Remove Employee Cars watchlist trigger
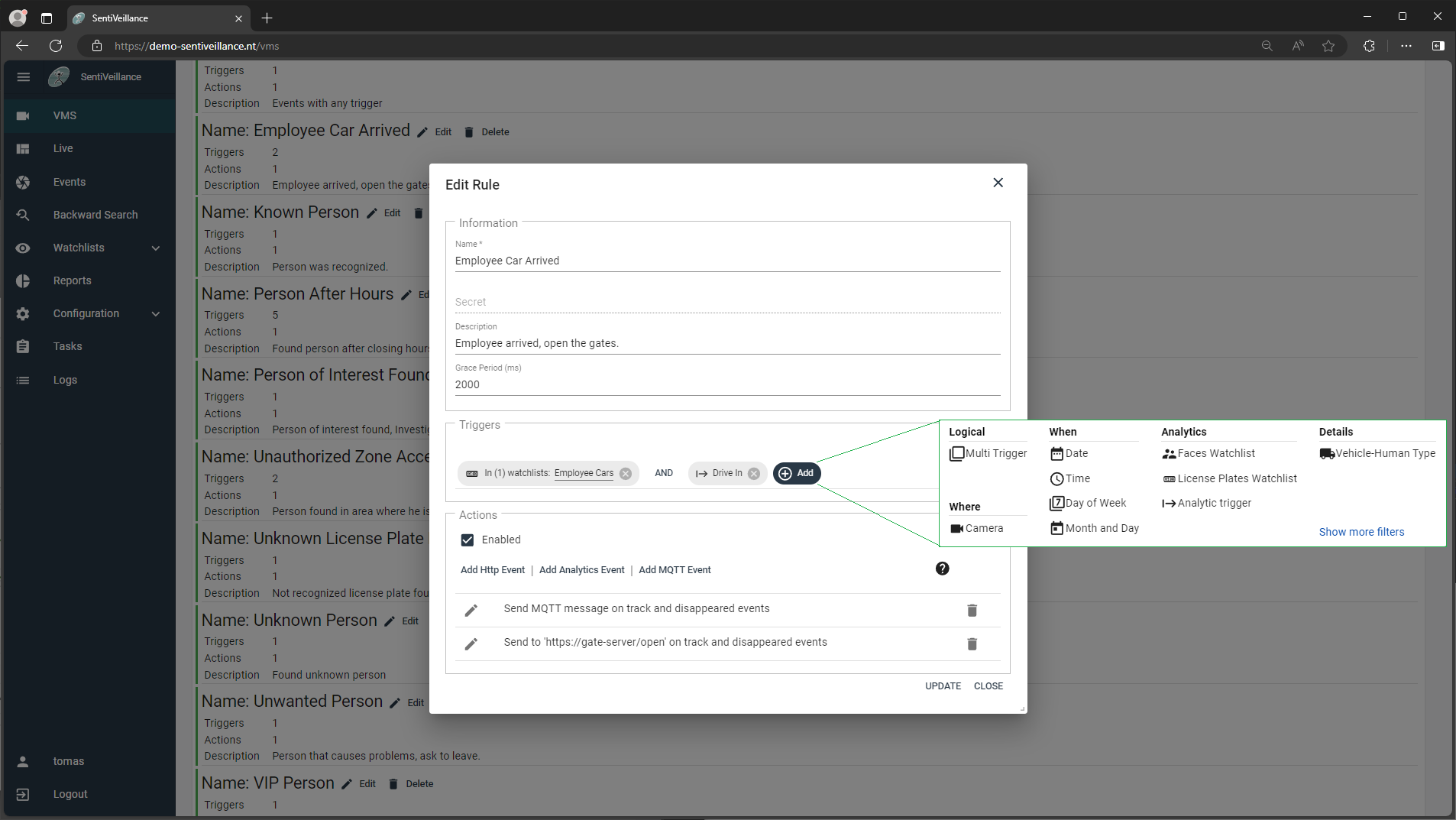 (626, 473)
